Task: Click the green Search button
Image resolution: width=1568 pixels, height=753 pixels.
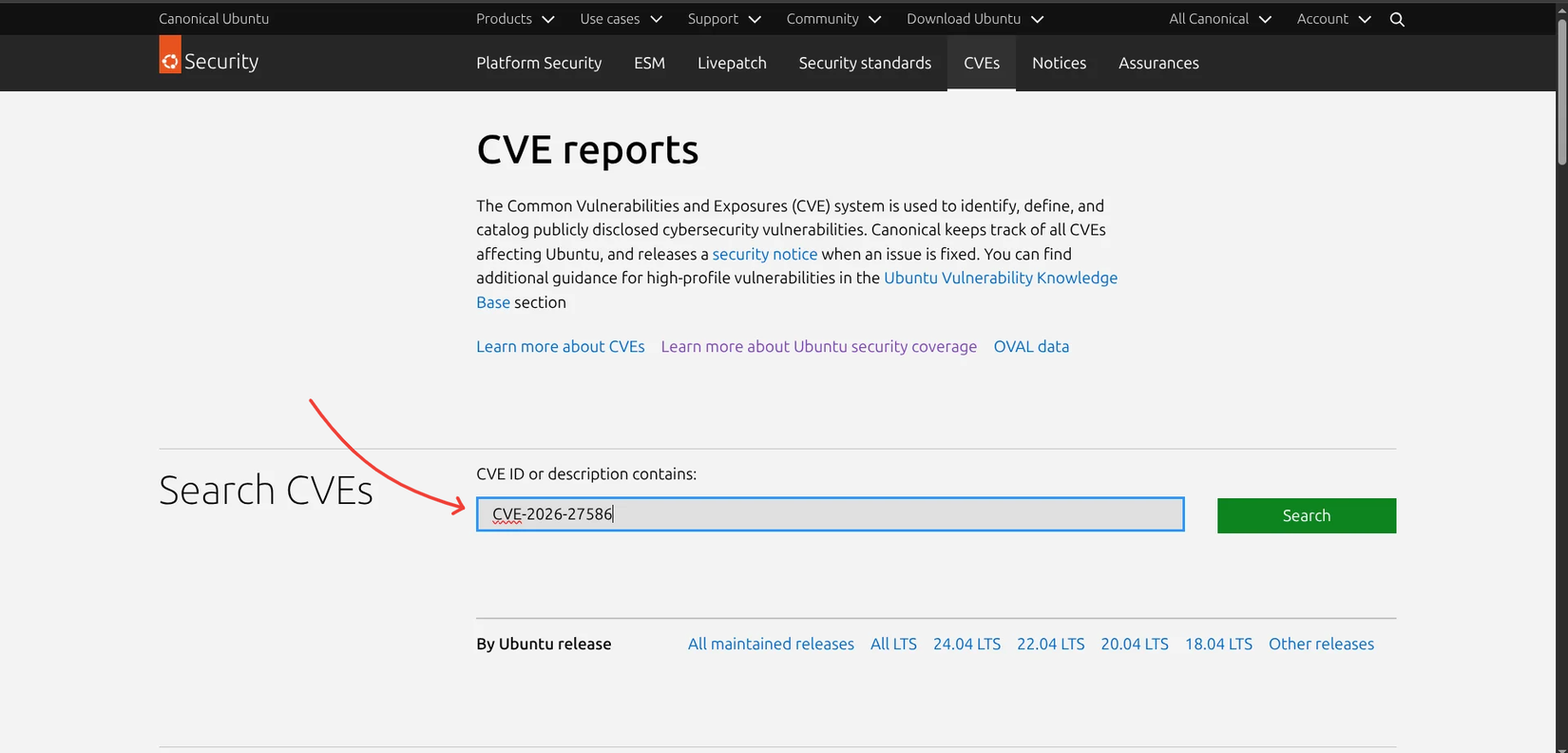Action: 1307,515
